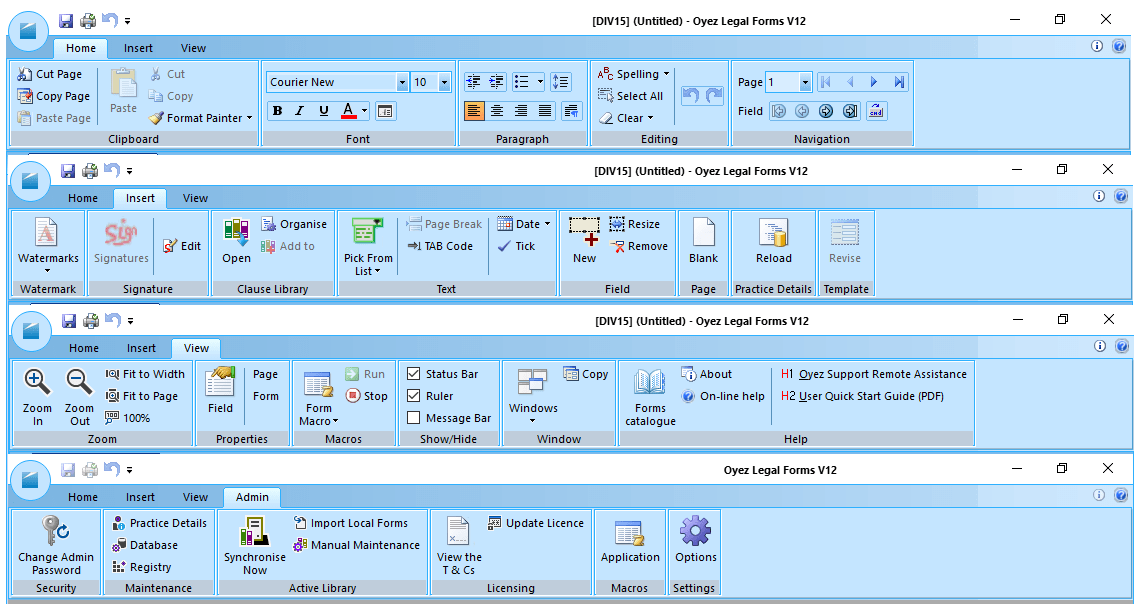Click Organise in Clause Library
Image resolution: width=1137 pixels, height=604 pixels.
[x=294, y=224]
